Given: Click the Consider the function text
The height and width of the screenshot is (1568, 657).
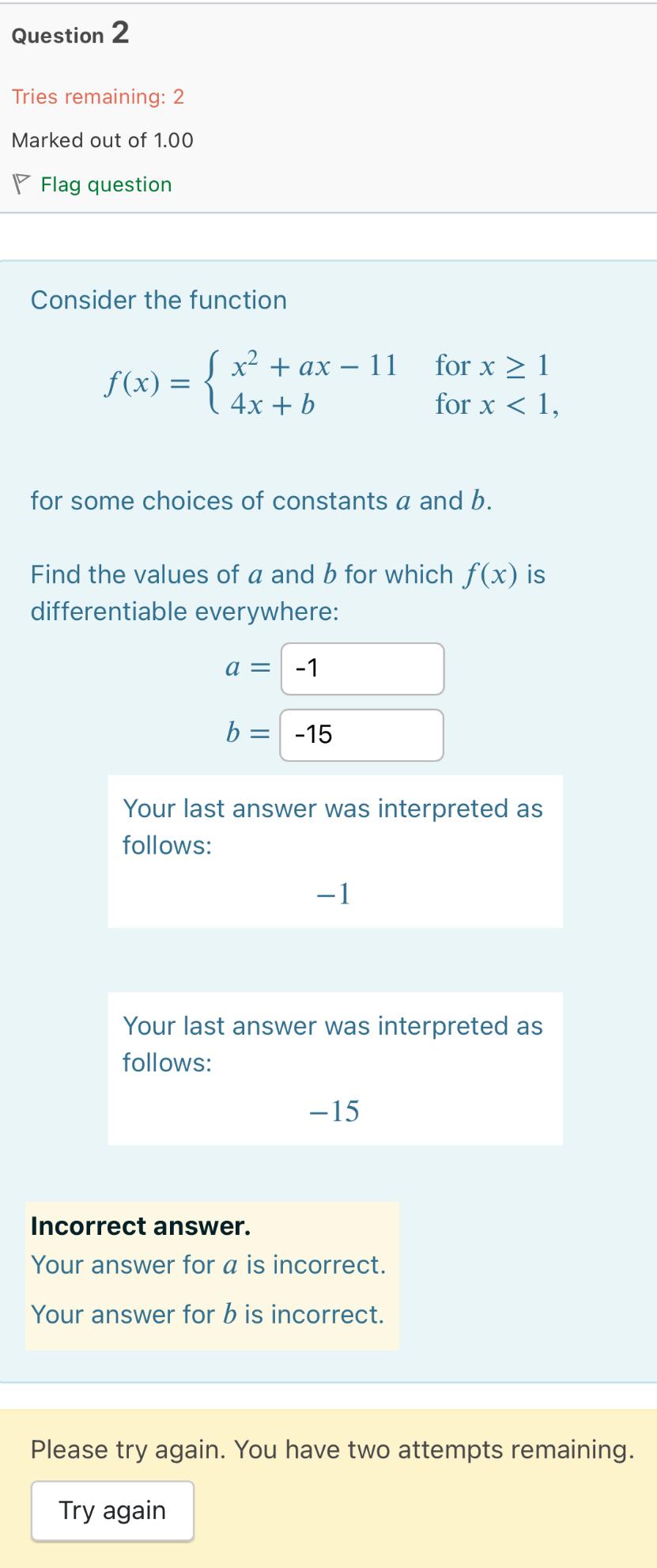Looking at the screenshot, I should [x=157, y=300].
